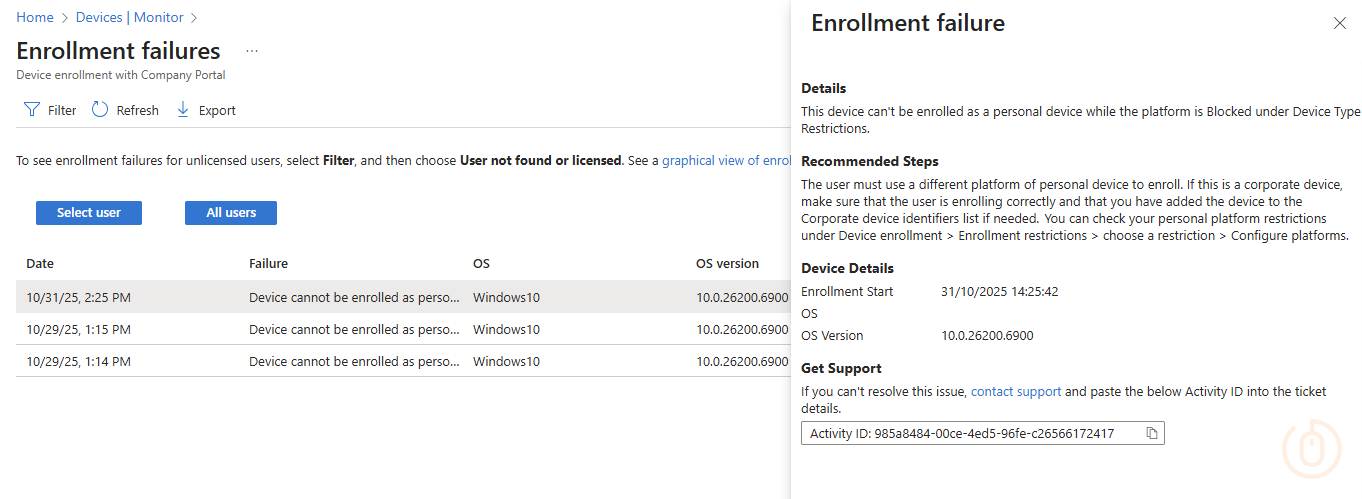The width and height of the screenshot is (1362, 499).
Task: Click the OS column header
Action: click(481, 264)
